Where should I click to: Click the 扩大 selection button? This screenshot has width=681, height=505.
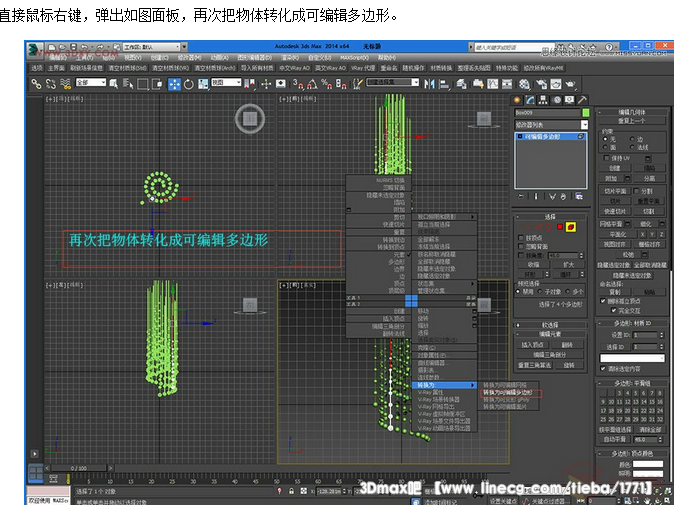point(569,264)
